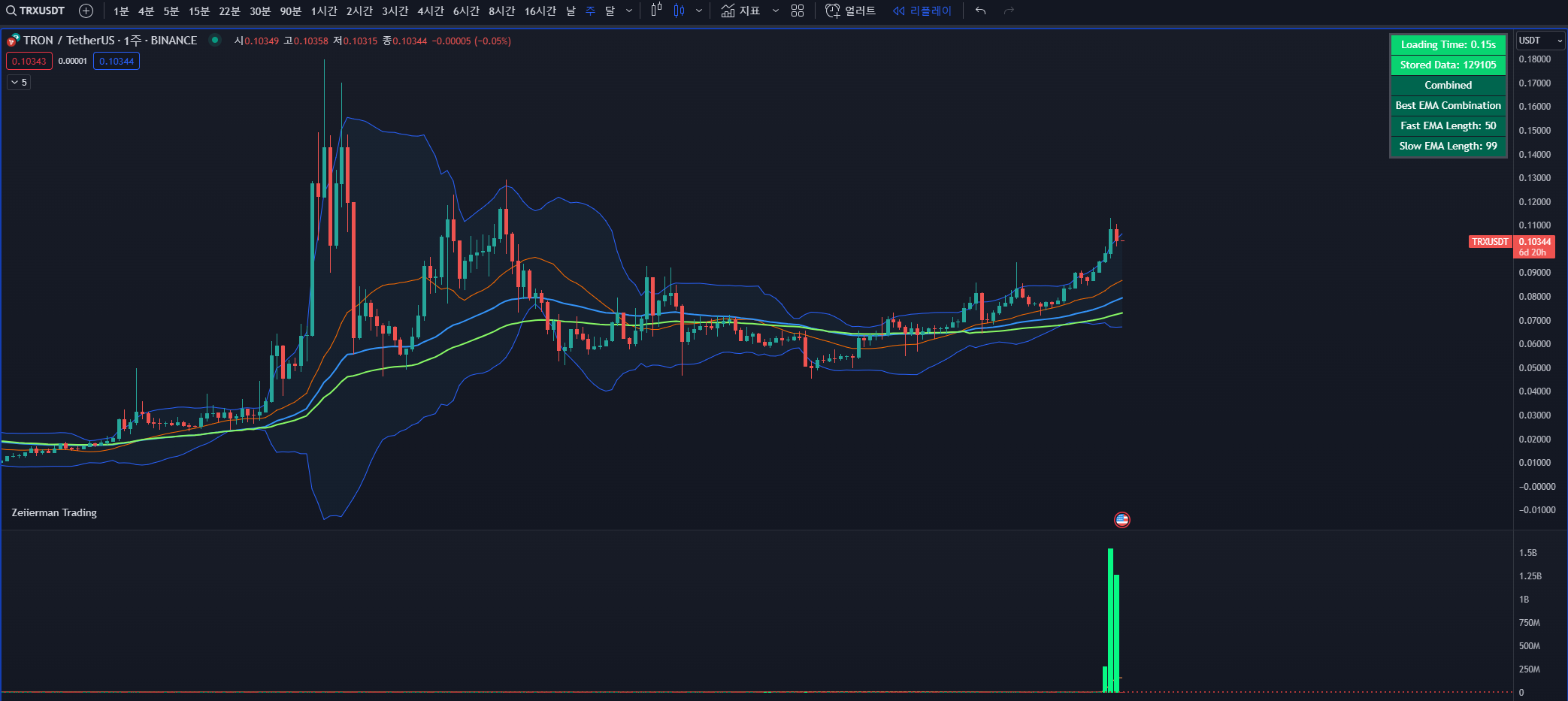The height and width of the screenshot is (701, 1568).
Task: Undo the last chart action
Action: point(980,11)
